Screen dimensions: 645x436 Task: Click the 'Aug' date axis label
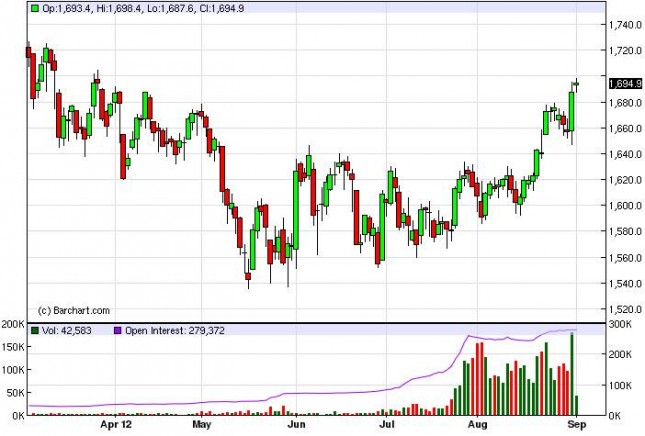pos(478,424)
